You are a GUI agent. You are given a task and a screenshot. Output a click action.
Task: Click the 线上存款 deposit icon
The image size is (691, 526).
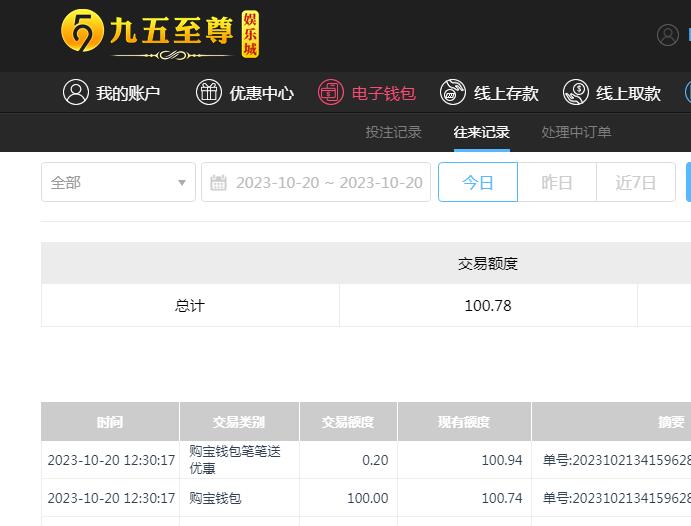point(453,92)
